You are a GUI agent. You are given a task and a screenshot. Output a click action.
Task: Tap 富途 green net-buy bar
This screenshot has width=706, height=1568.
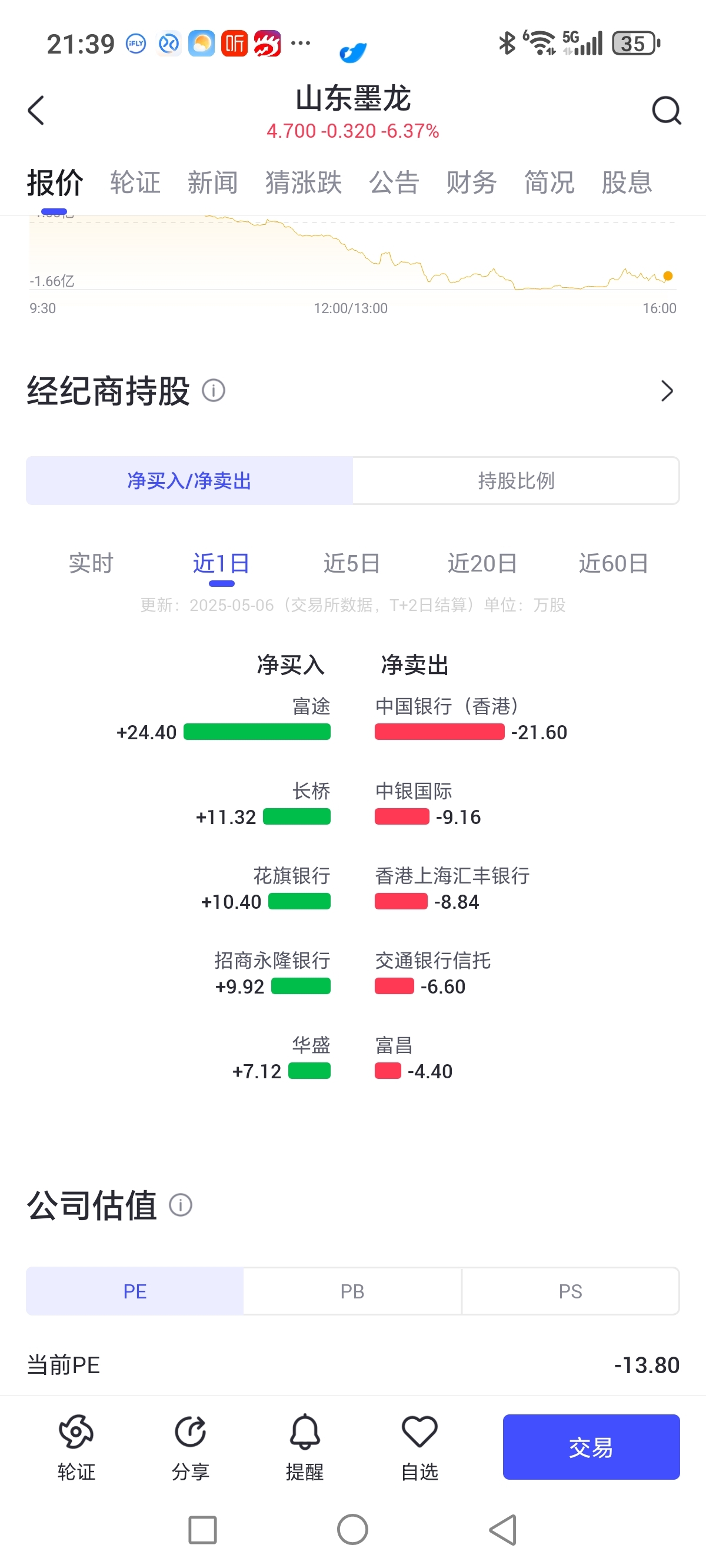click(x=257, y=732)
